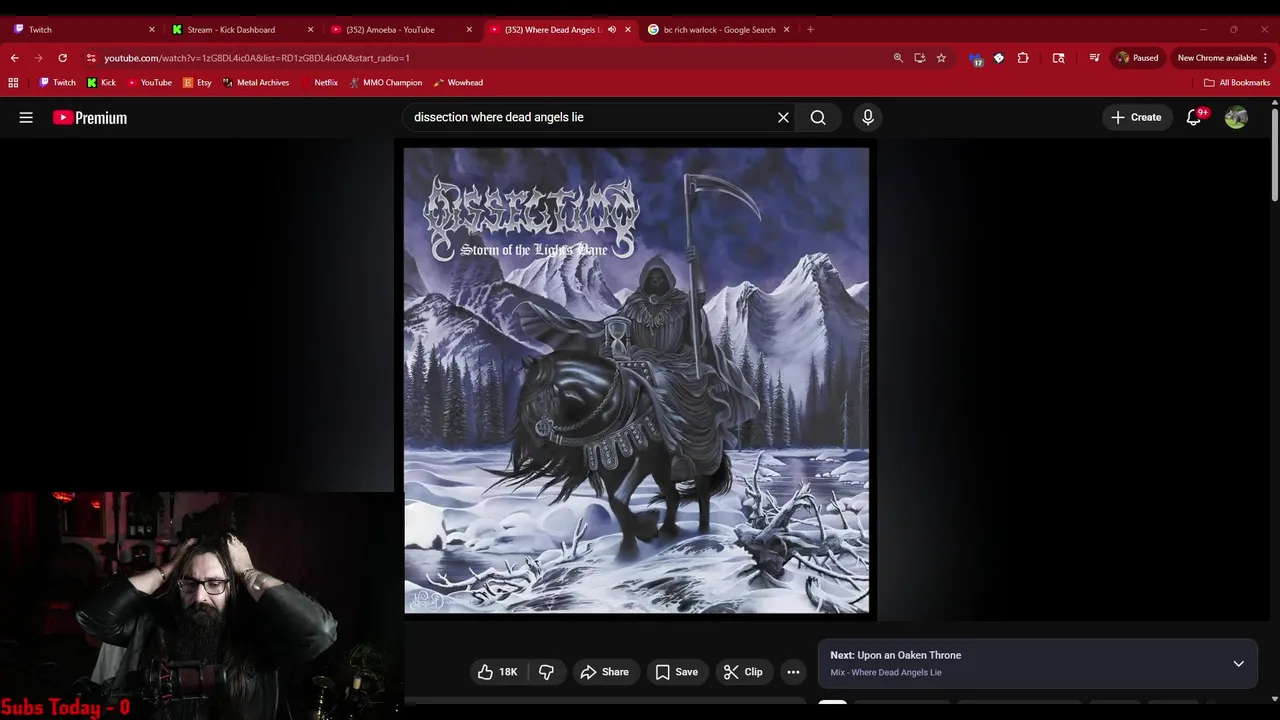
Task: Switch to bc rich warlock Google Search tab
Action: pyautogui.click(x=718, y=30)
